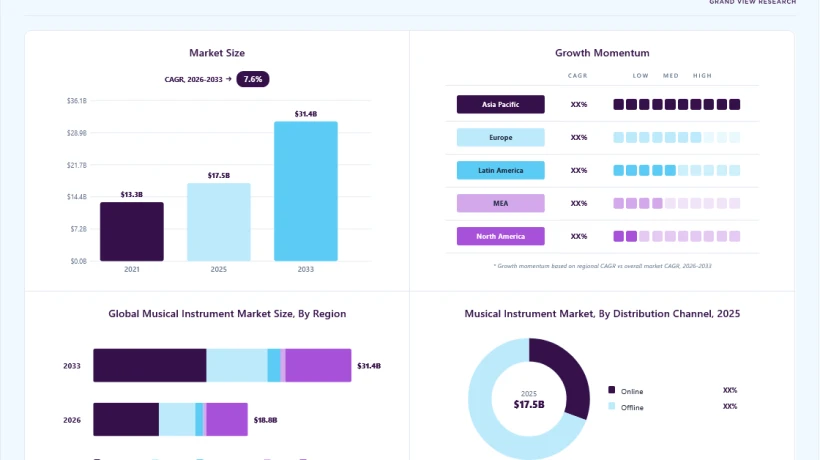Screen dimensions: 820x460
Task: Click the XX% value in Europe row
Action: pyautogui.click(x=579, y=137)
